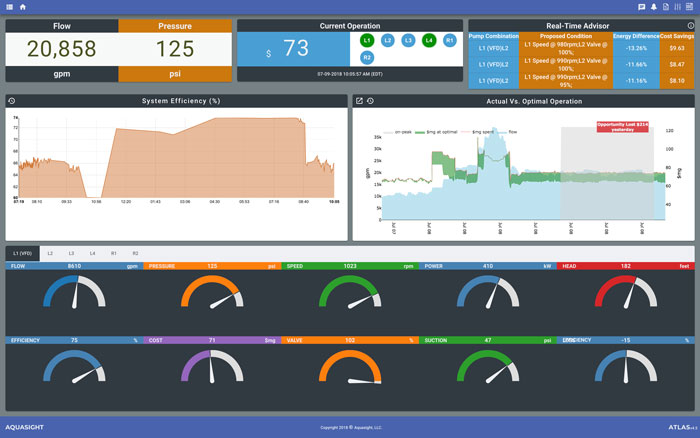700x438 pixels.
Task: Toggle the flow legend entry
Action: [x=507, y=132]
